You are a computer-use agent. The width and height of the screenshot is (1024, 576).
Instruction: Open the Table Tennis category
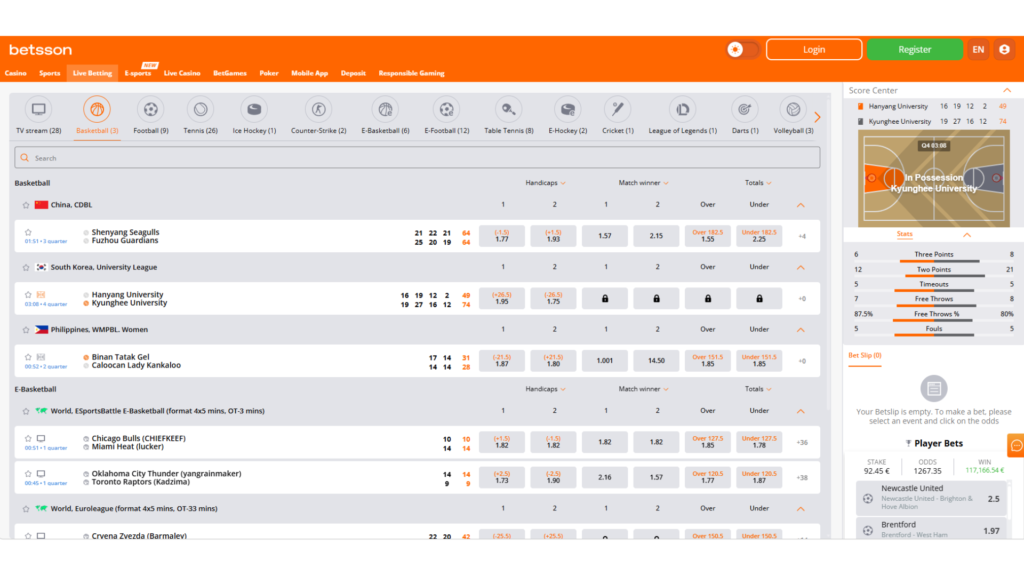pos(509,116)
